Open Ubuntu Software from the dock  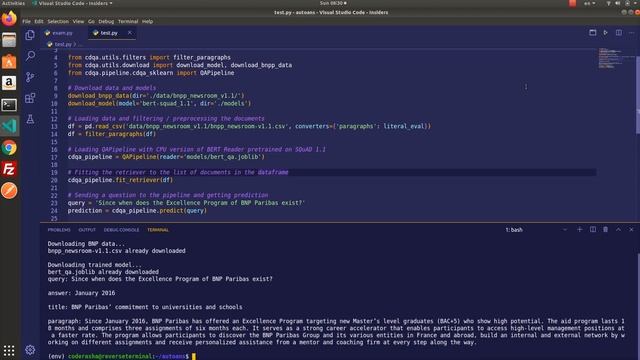[x=9, y=62]
